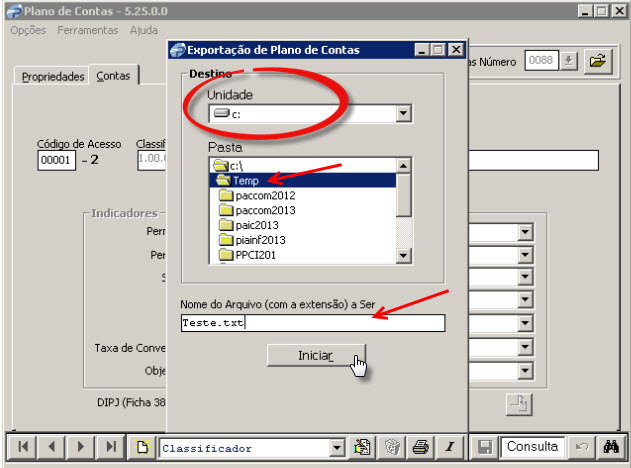Click the Código de Acesso field 00001
The image size is (631, 468).
(x=56, y=160)
